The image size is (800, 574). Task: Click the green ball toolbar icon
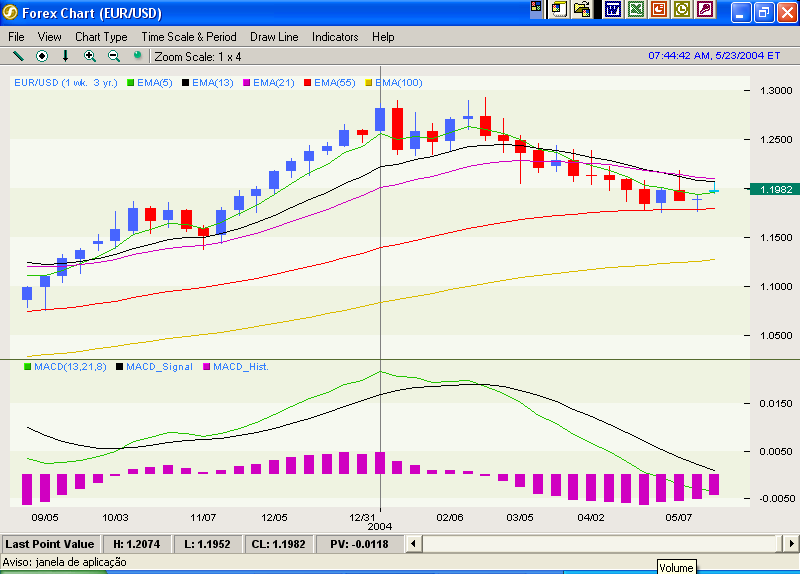coord(137,55)
